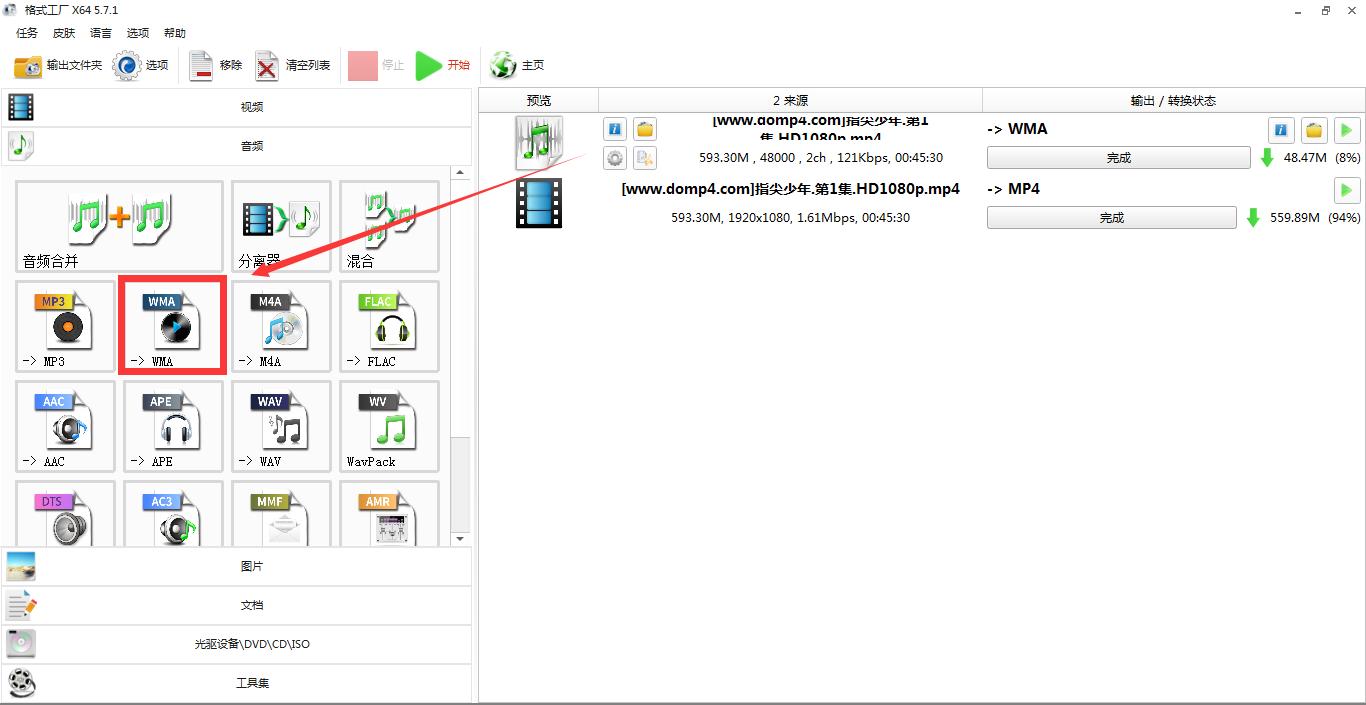Click the -> WMA output label
This screenshot has height=705, width=1366.
click(1017, 129)
